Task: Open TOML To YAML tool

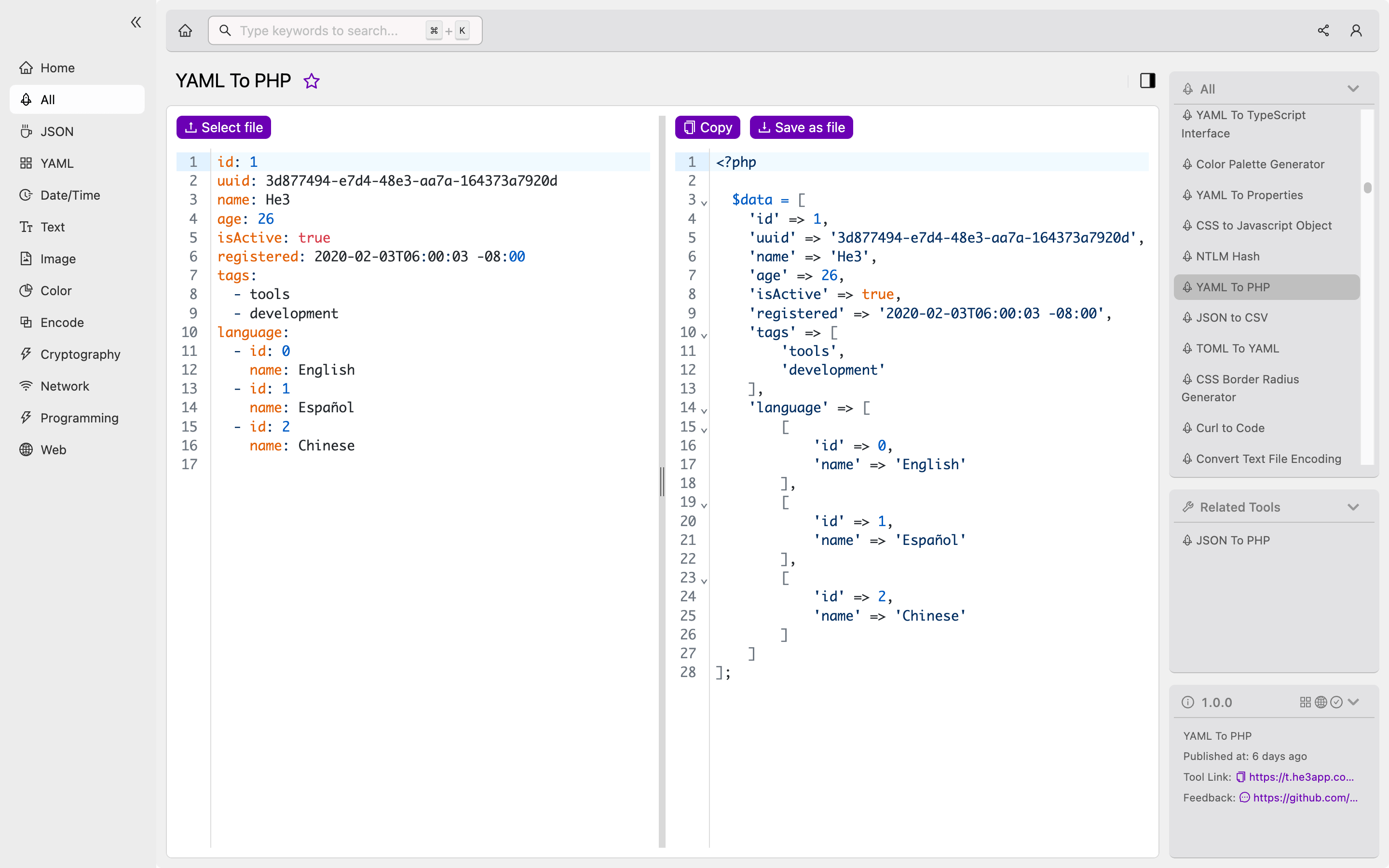Action: pos(1267,349)
